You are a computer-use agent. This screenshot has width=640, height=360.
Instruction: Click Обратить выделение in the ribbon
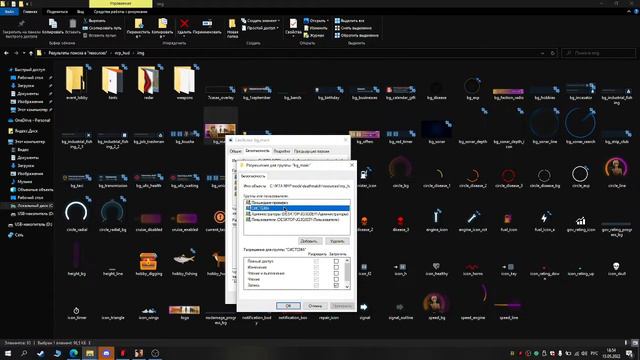point(357,36)
